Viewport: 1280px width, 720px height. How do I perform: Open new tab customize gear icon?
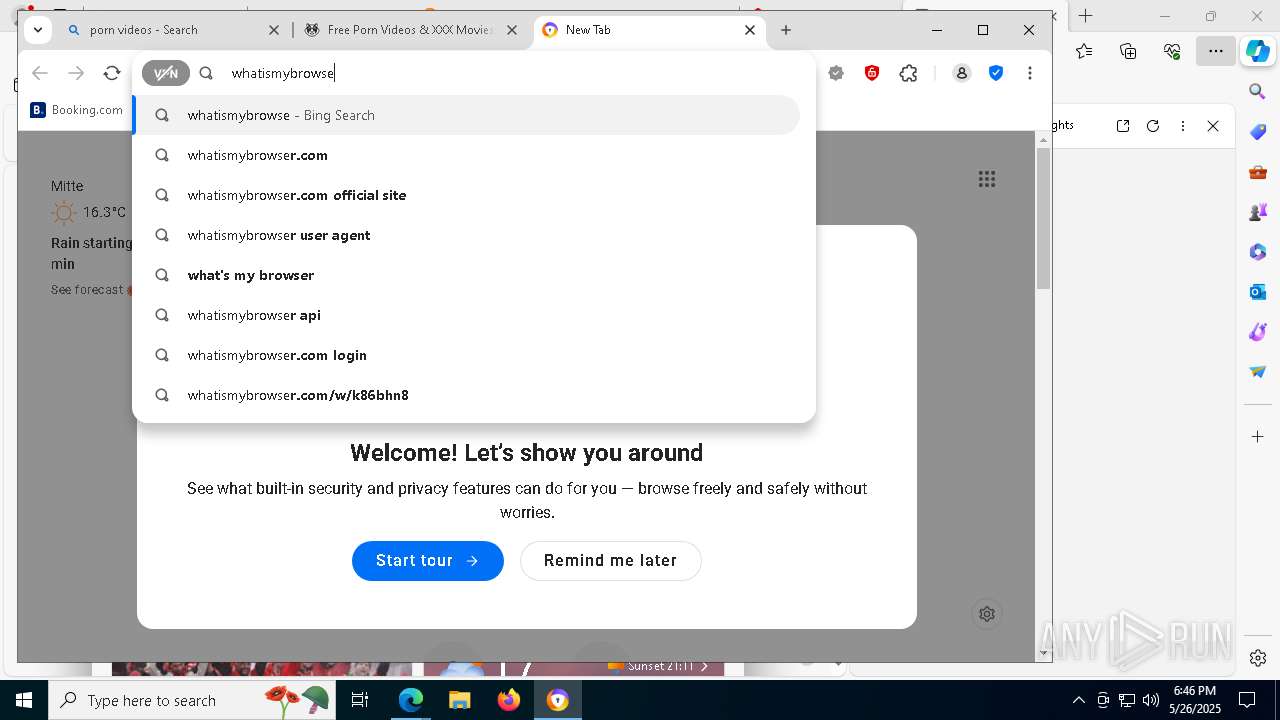[987, 614]
